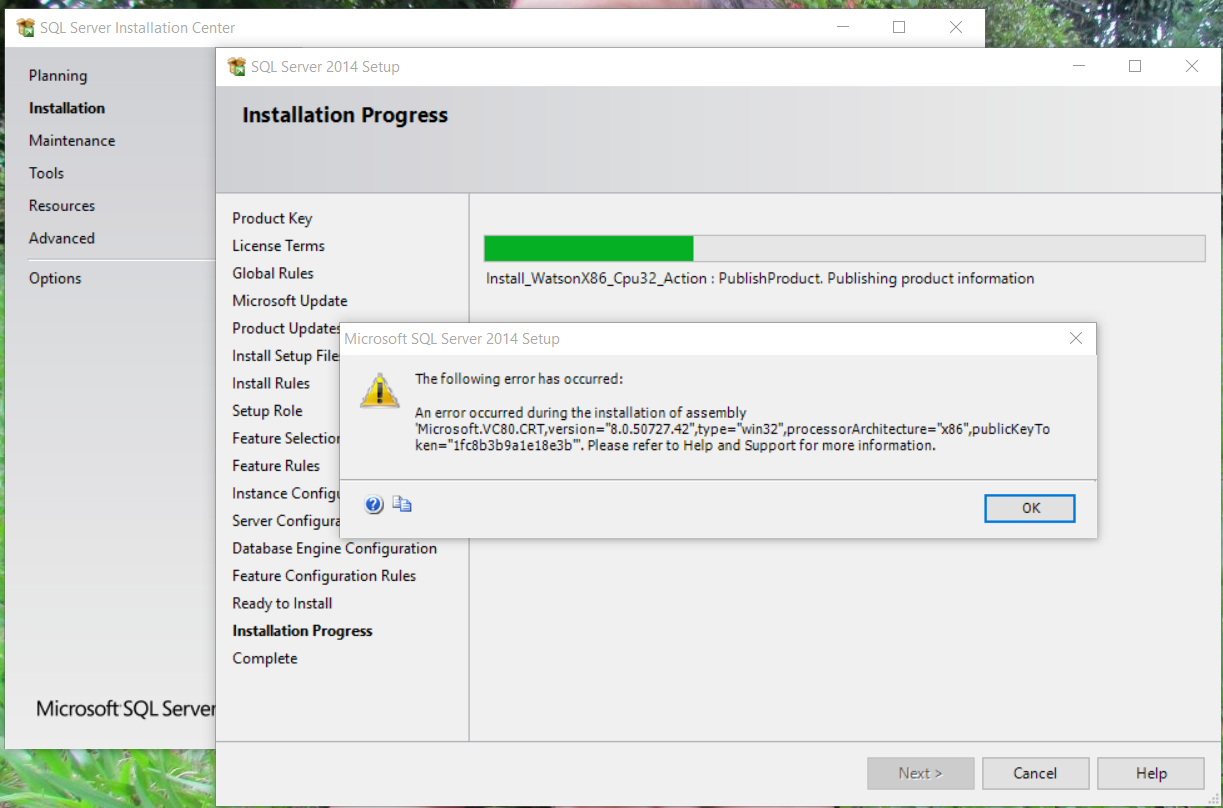Click the disabled Next button
Screen dimensions: 1223x808
coord(920,773)
